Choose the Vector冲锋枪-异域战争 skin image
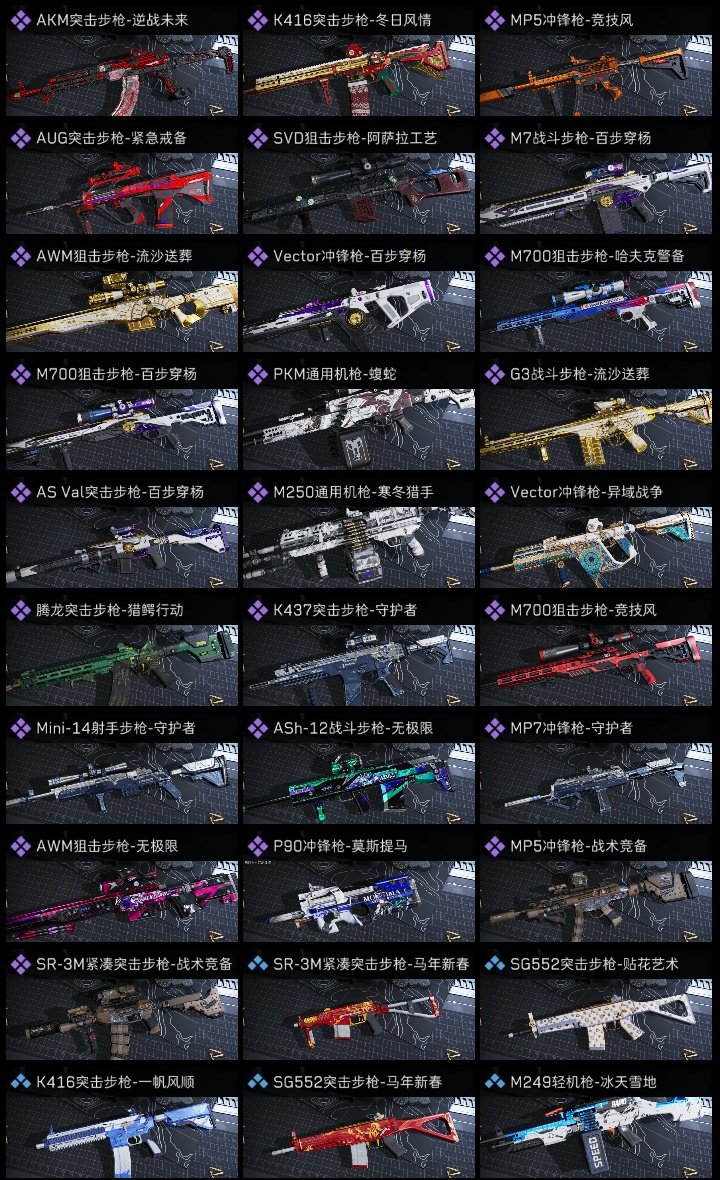Screen dimensions: 720x1180 [596, 547]
